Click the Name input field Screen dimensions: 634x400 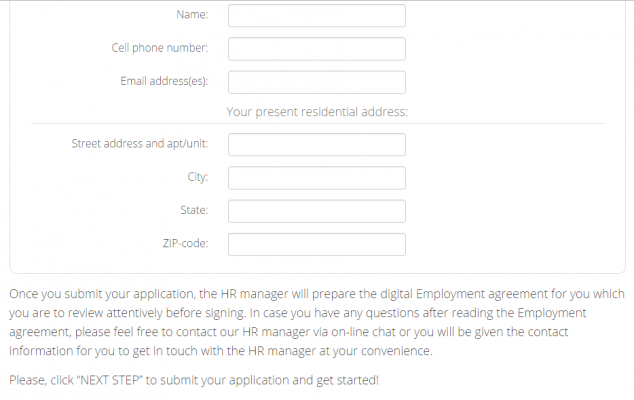click(x=316, y=16)
